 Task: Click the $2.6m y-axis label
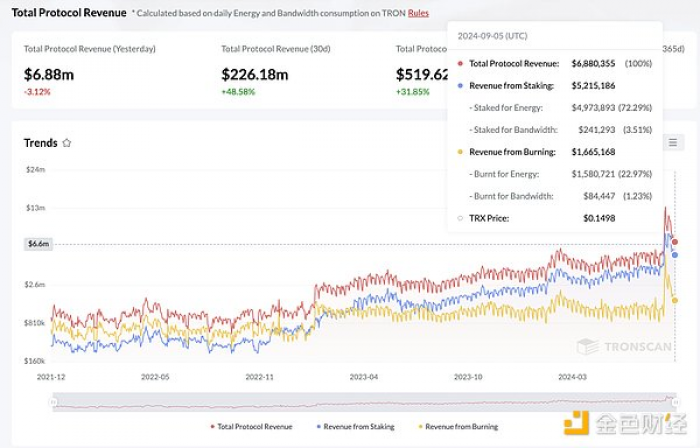point(34,285)
